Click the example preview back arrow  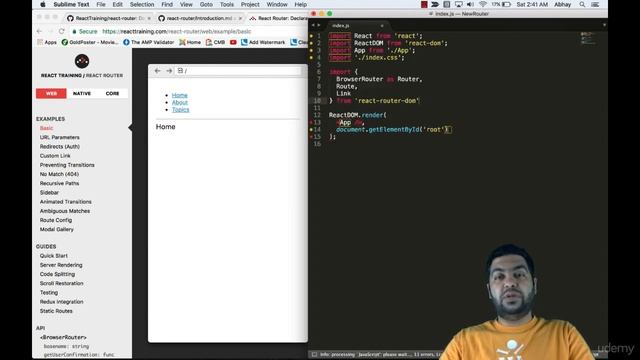click(x=157, y=71)
